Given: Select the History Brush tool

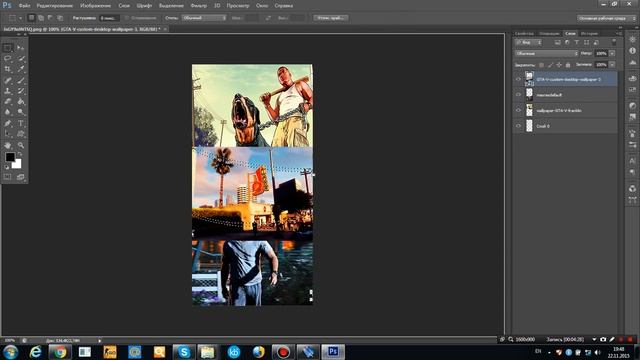Looking at the screenshot, I should coord(21,91).
